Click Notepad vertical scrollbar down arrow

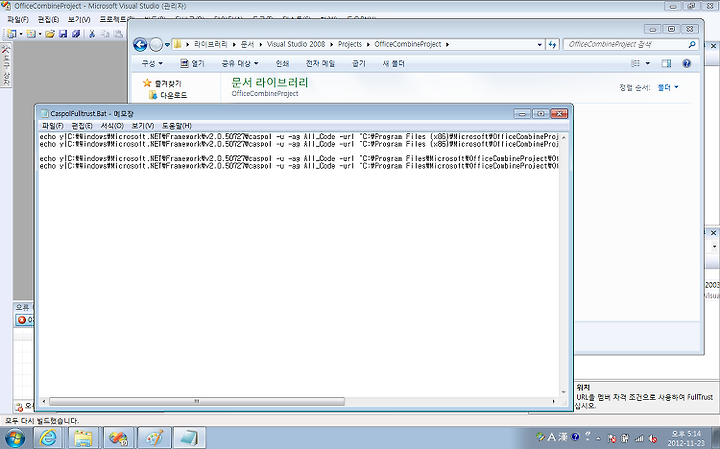pyautogui.click(x=563, y=392)
